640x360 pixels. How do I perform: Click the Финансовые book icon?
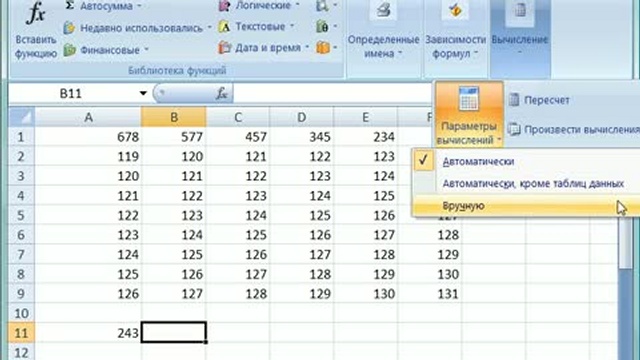tap(69, 50)
